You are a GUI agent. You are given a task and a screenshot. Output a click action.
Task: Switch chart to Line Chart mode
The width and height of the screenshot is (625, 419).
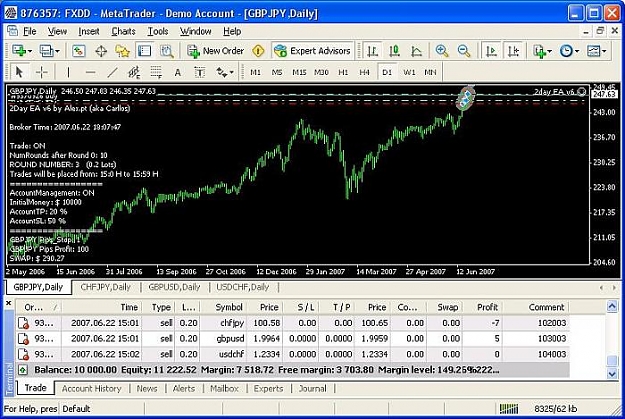[x=416, y=51]
